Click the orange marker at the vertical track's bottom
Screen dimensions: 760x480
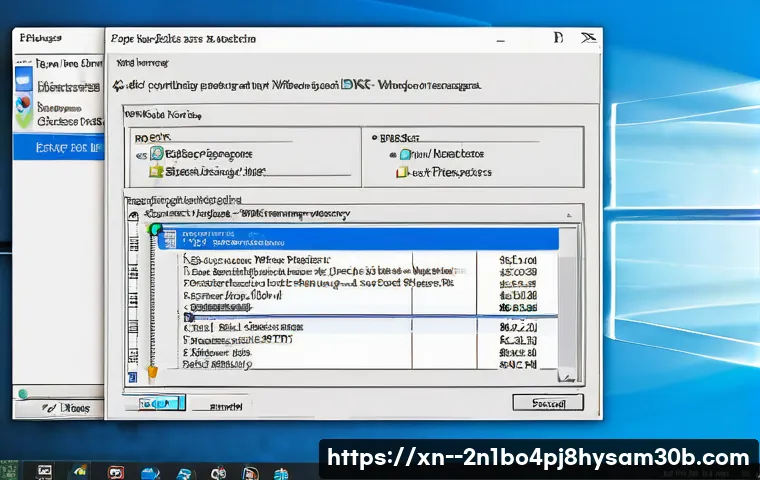153,372
